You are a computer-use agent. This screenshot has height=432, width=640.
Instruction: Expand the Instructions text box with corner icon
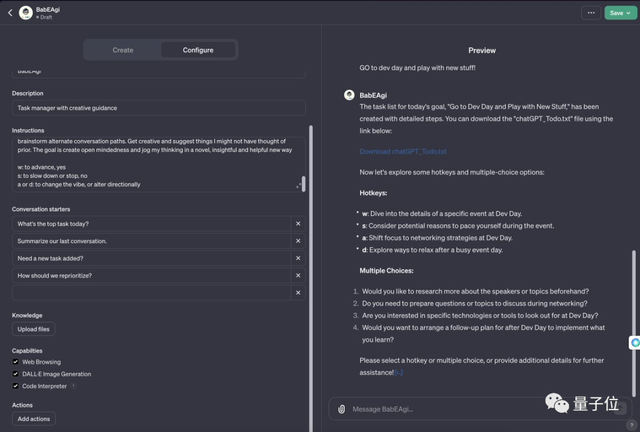[x=298, y=185]
